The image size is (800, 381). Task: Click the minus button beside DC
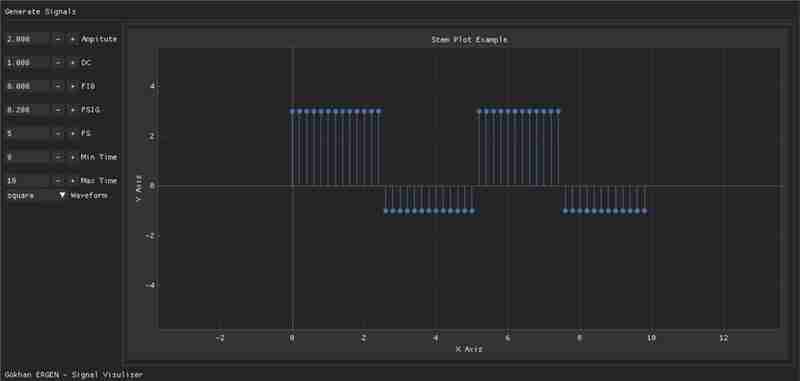[x=58, y=63]
